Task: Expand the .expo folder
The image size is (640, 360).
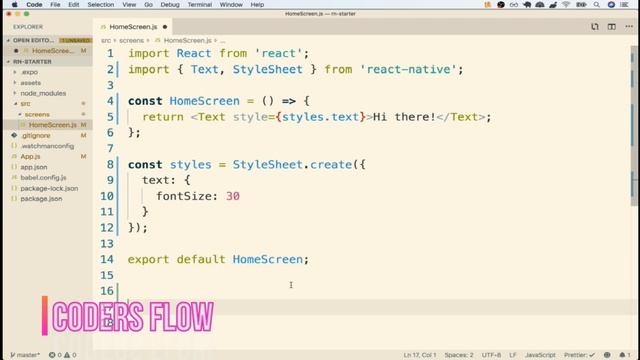Action: [29, 72]
